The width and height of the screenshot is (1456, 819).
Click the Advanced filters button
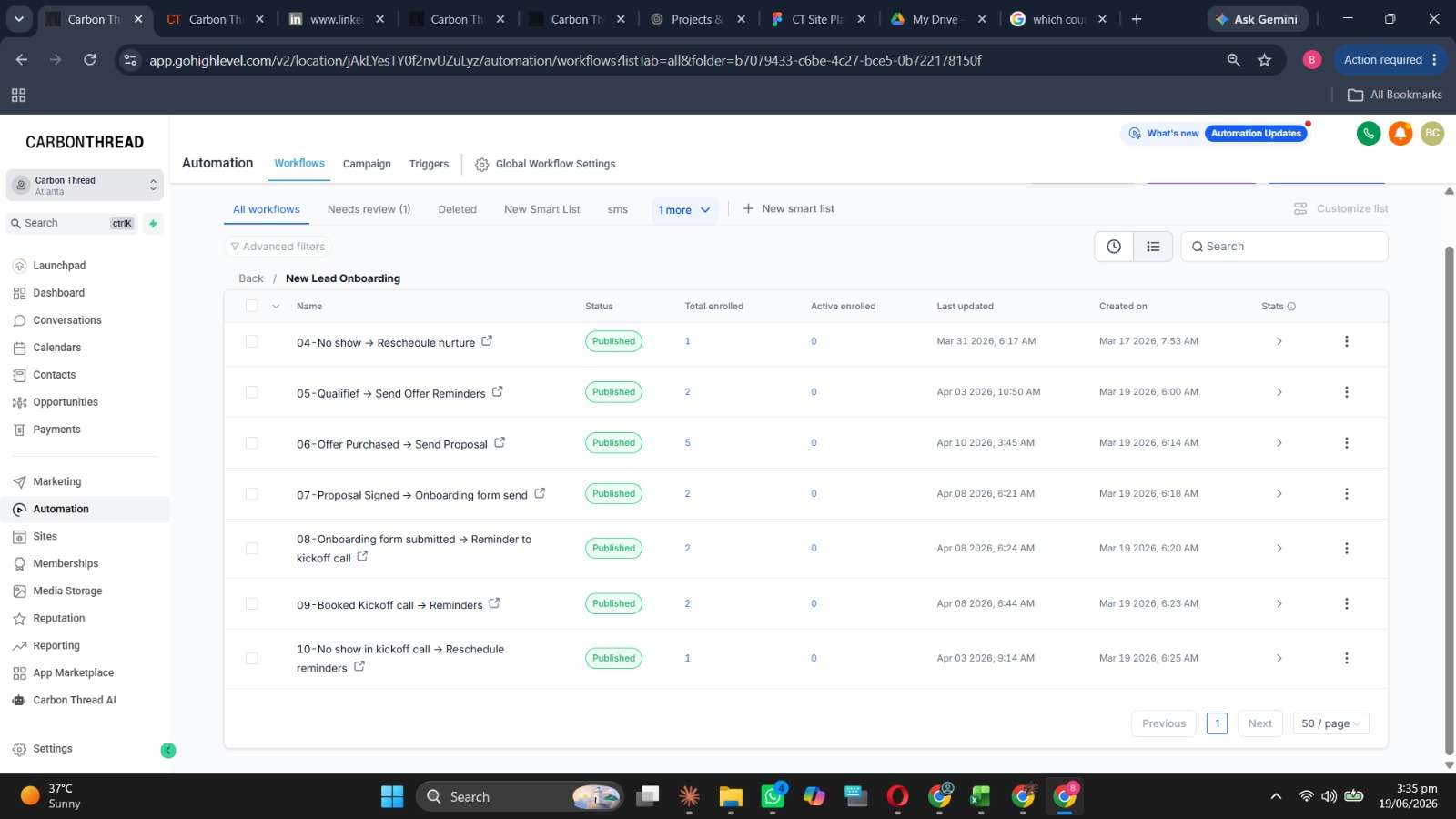278,247
